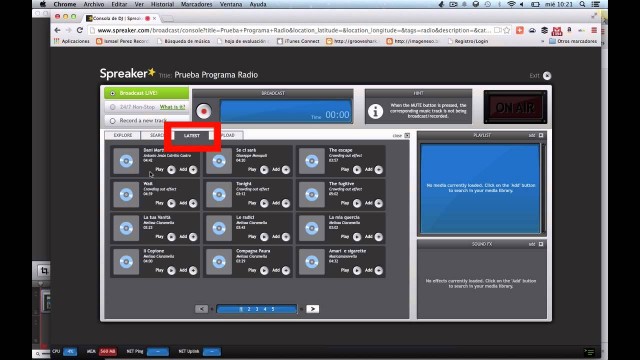Screen dimensions: 640x360
Task: Close the media library panel
Action: coord(407,136)
